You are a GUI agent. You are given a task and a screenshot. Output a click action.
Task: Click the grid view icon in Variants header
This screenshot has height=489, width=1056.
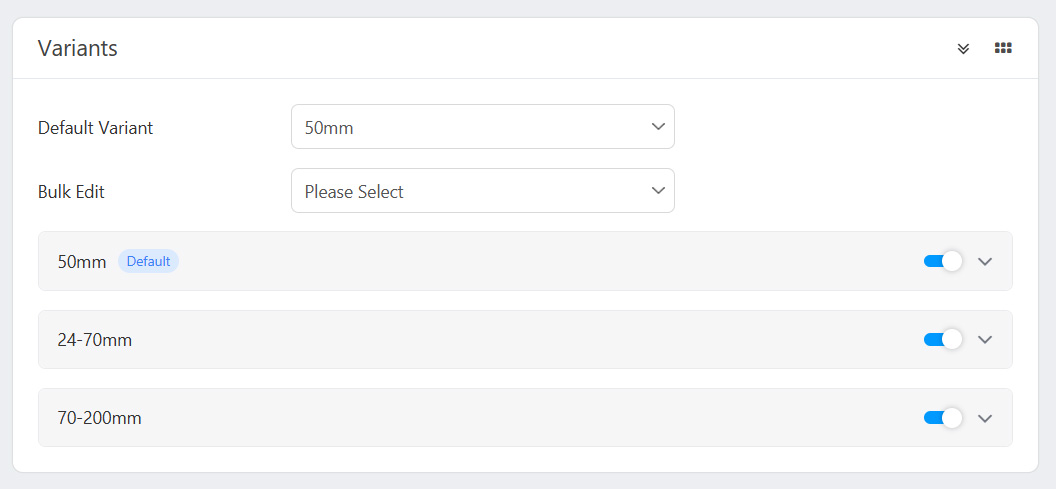point(1003,48)
